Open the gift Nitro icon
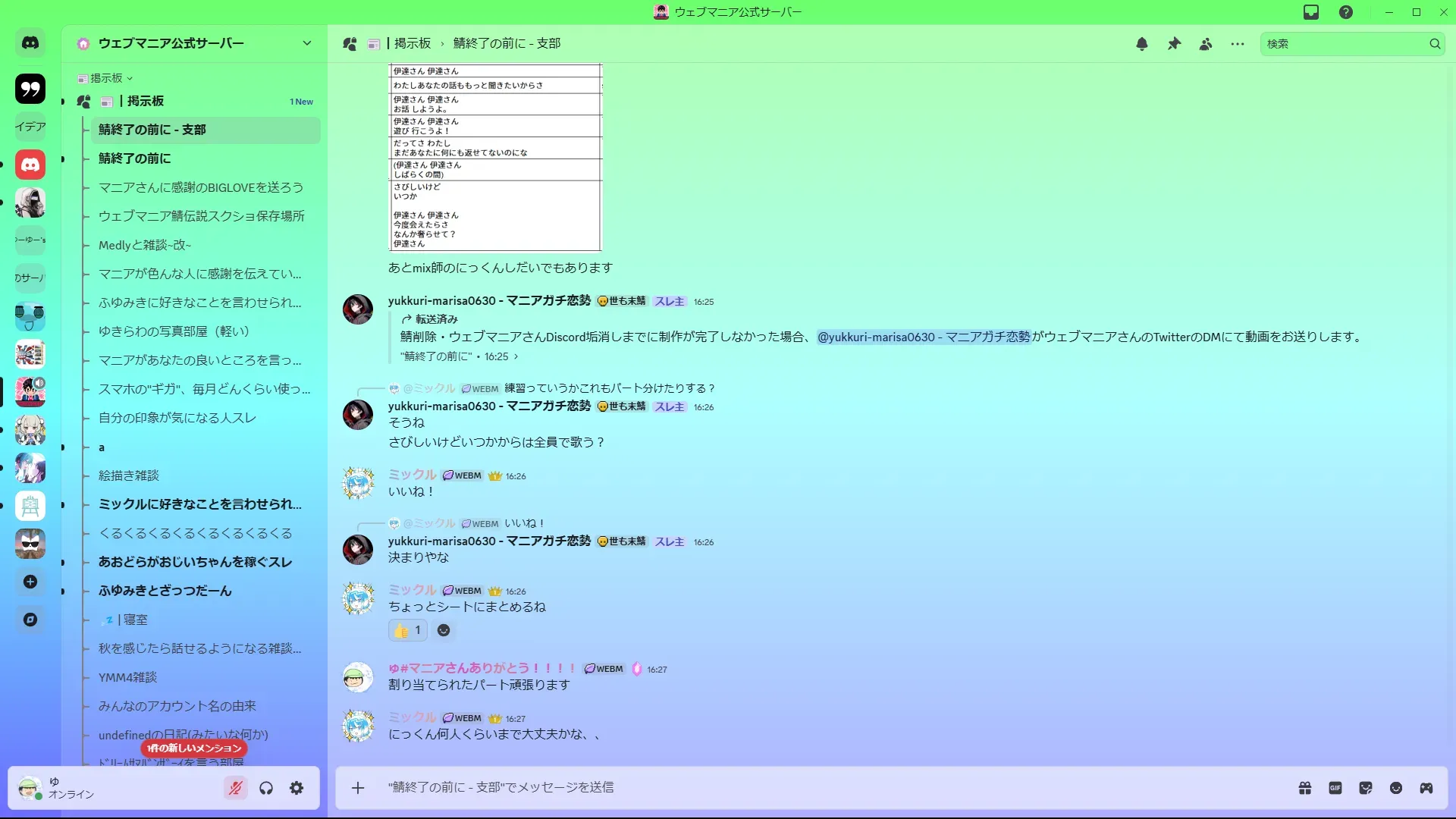Screen dimensions: 1456x819 (x=1305, y=788)
